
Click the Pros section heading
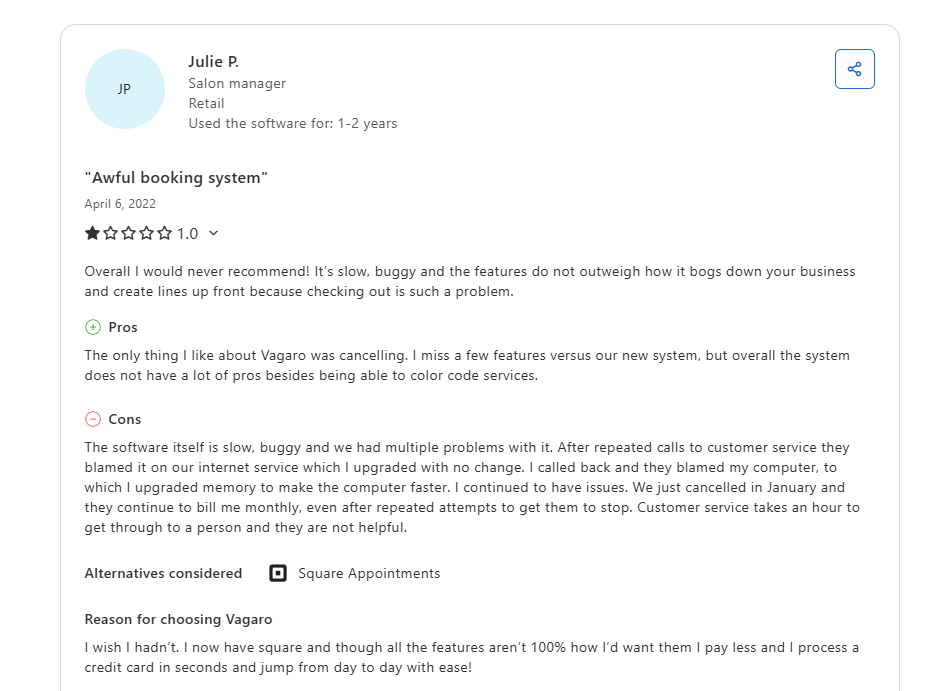(x=123, y=327)
